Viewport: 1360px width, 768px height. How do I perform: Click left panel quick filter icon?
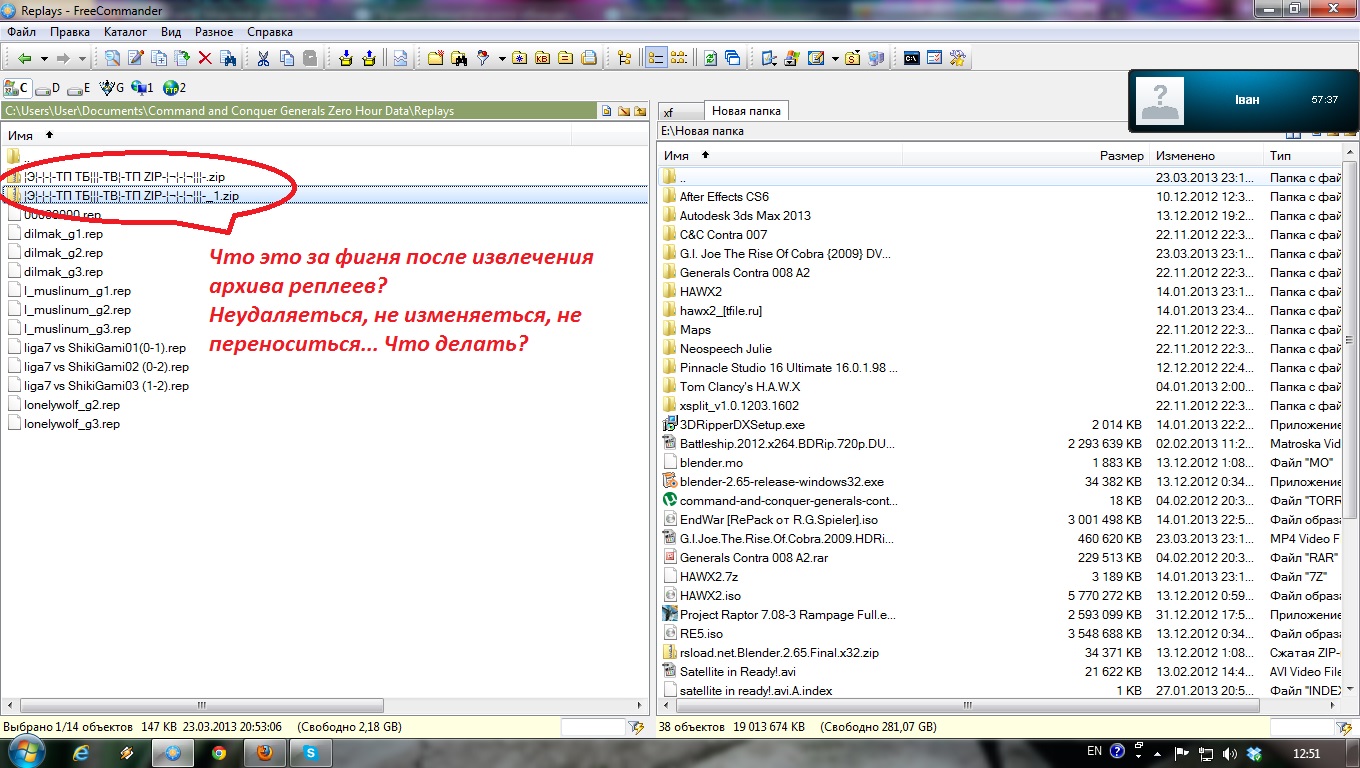[x=636, y=728]
